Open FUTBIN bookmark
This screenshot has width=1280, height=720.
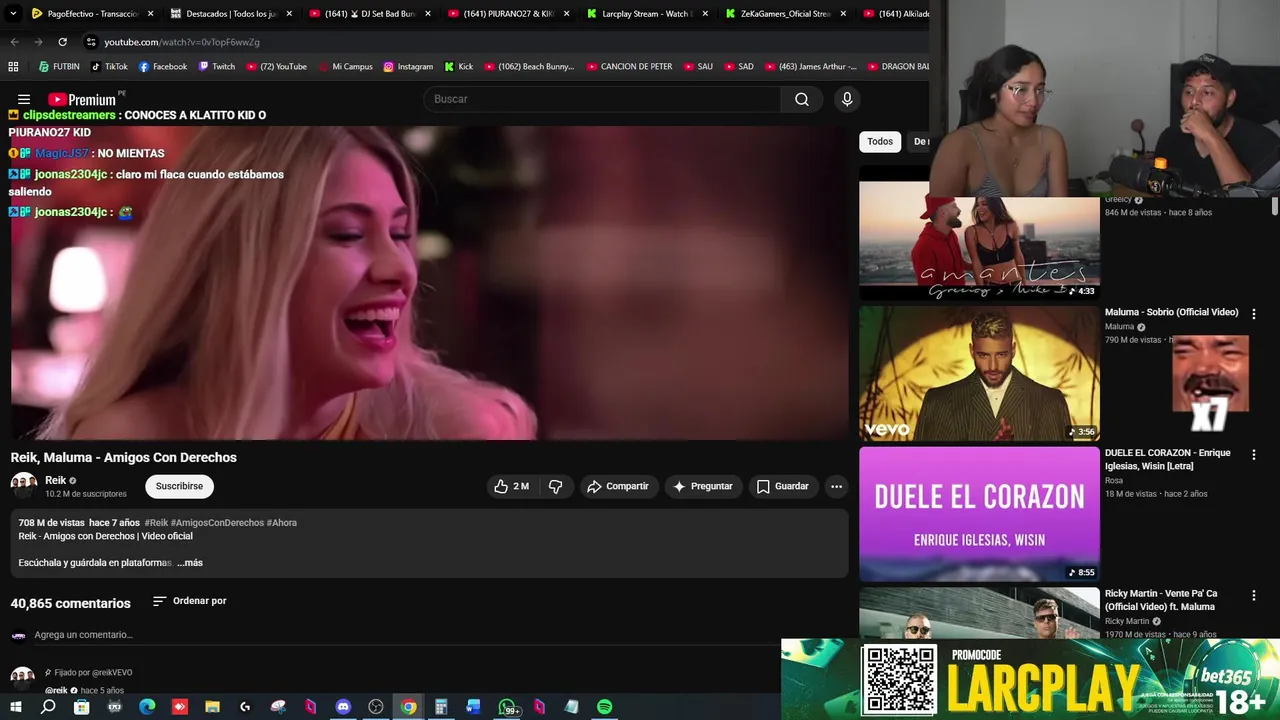(x=58, y=67)
